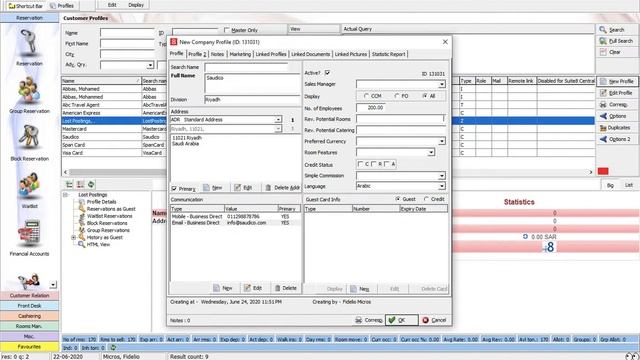This screenshot has height=360, width=640.
Task: Switch to the Profile 2 tab
Action: click(x=197, y=54)
